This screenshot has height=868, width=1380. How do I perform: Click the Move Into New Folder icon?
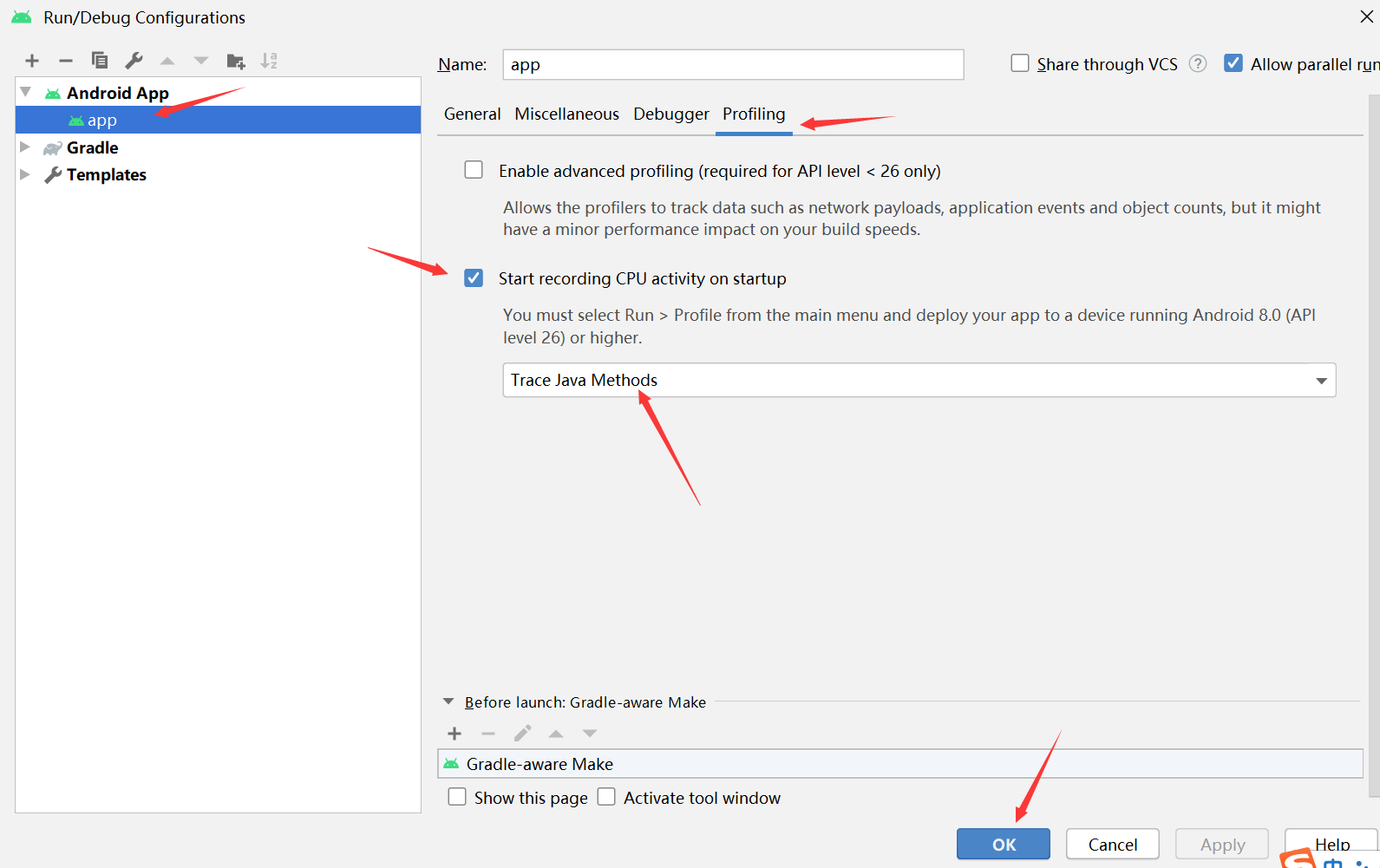coord(235,61)
